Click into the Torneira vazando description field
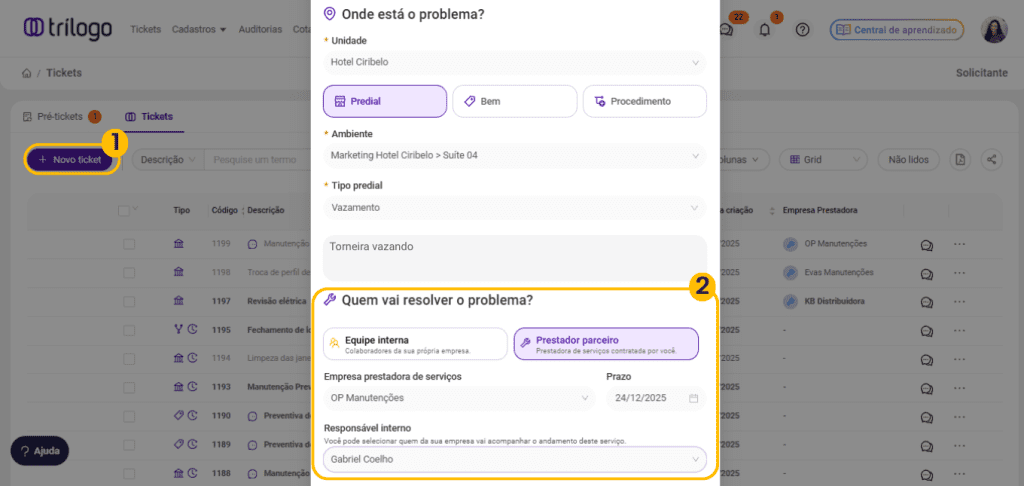The width and height of the screenshot is (1024, 486). (x=514, y=257)
